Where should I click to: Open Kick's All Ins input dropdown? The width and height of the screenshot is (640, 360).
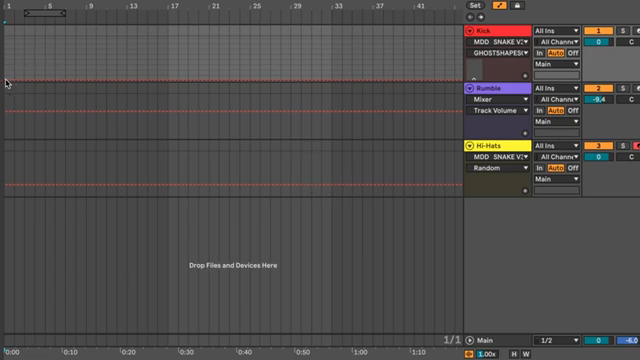coord(557,31)
